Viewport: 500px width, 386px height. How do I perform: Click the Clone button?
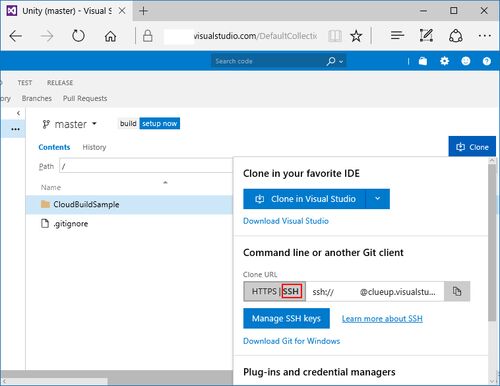pyautogui.click(x=472, y=147)
